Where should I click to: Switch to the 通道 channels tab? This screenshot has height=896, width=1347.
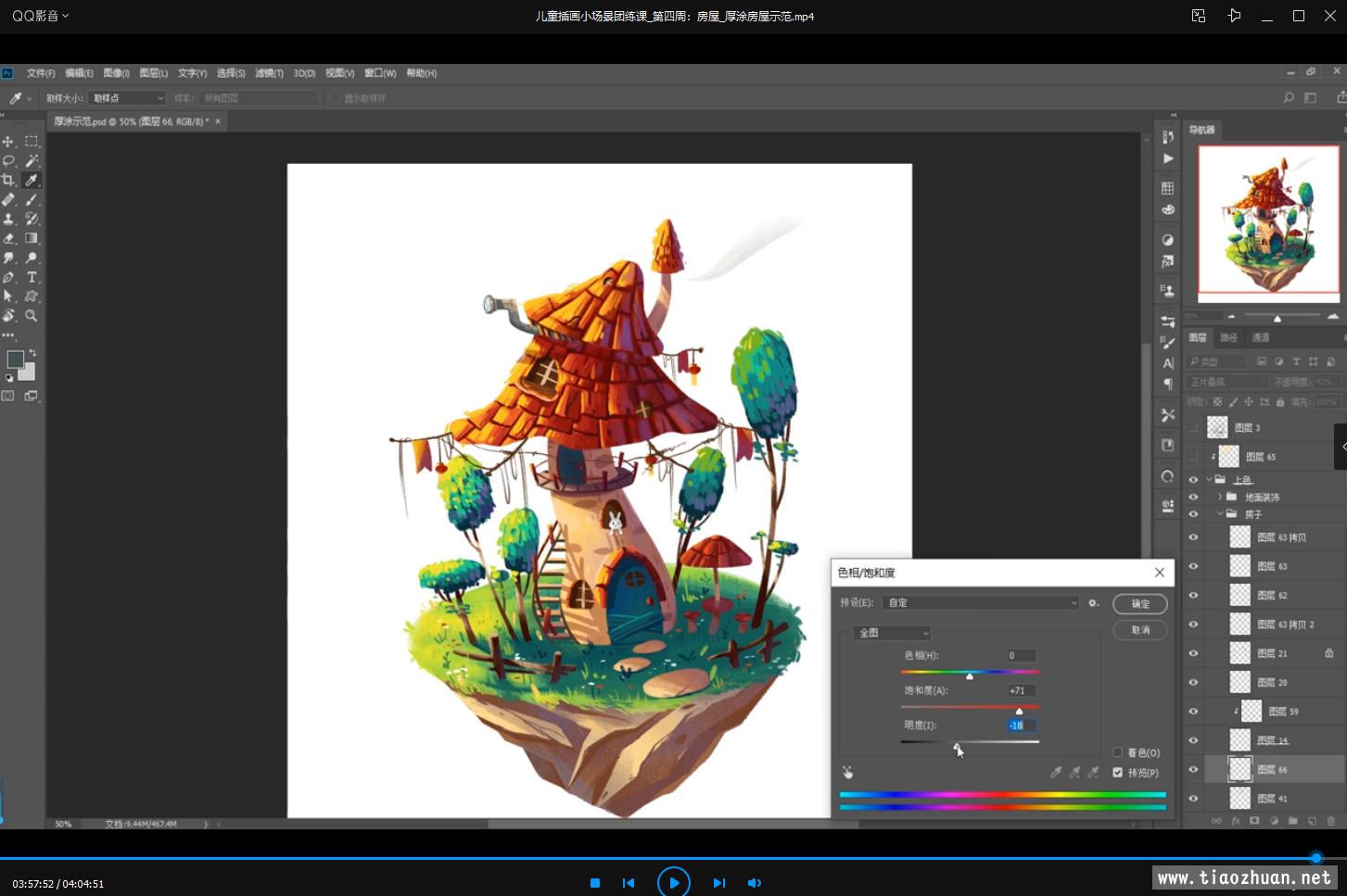[x=1261, y=337]
